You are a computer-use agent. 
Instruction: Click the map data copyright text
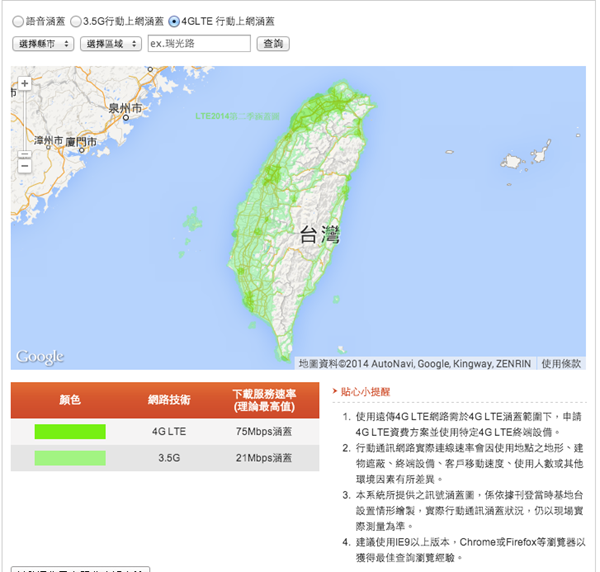[415, 363]
